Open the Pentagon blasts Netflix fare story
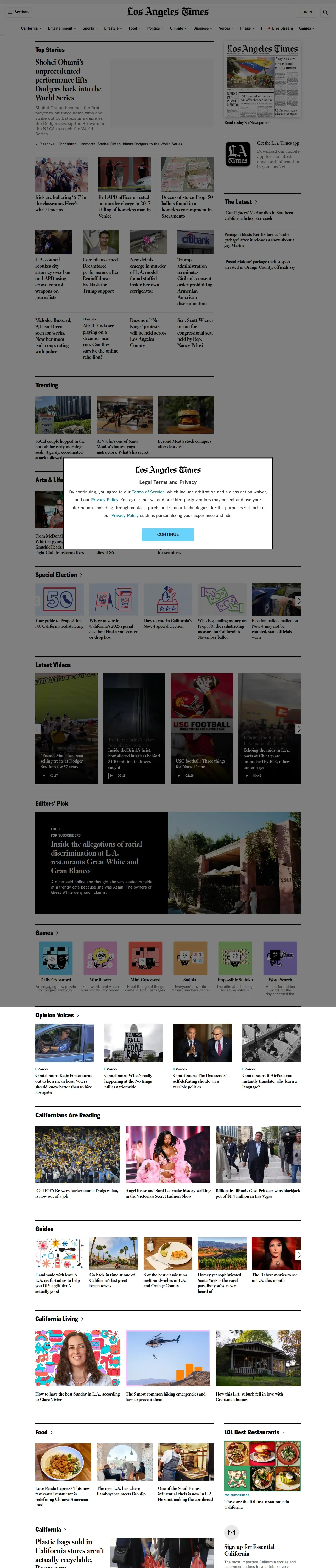 [259, 240]
